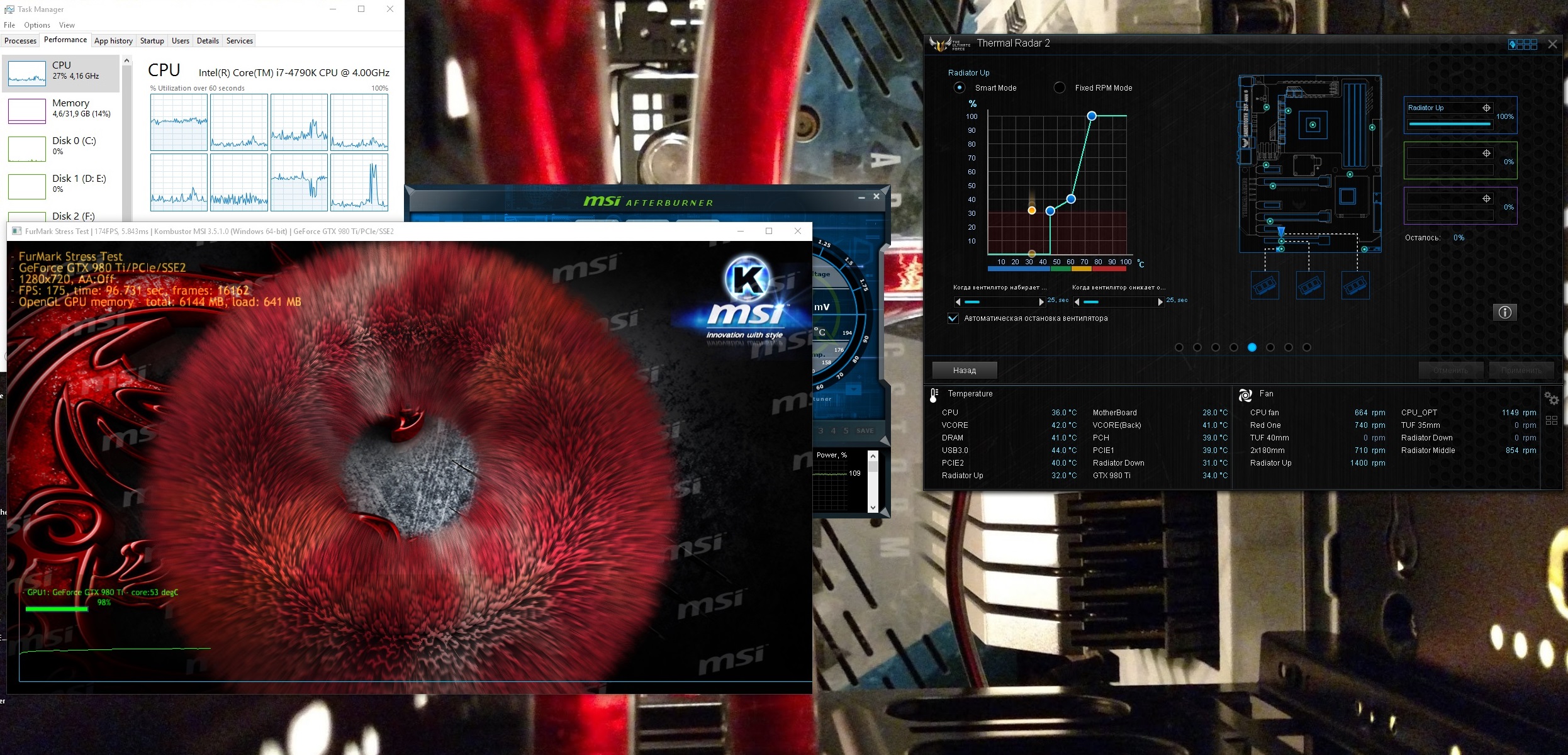Click left arrow of fan spin-down time

click(x=1077, y=302)
